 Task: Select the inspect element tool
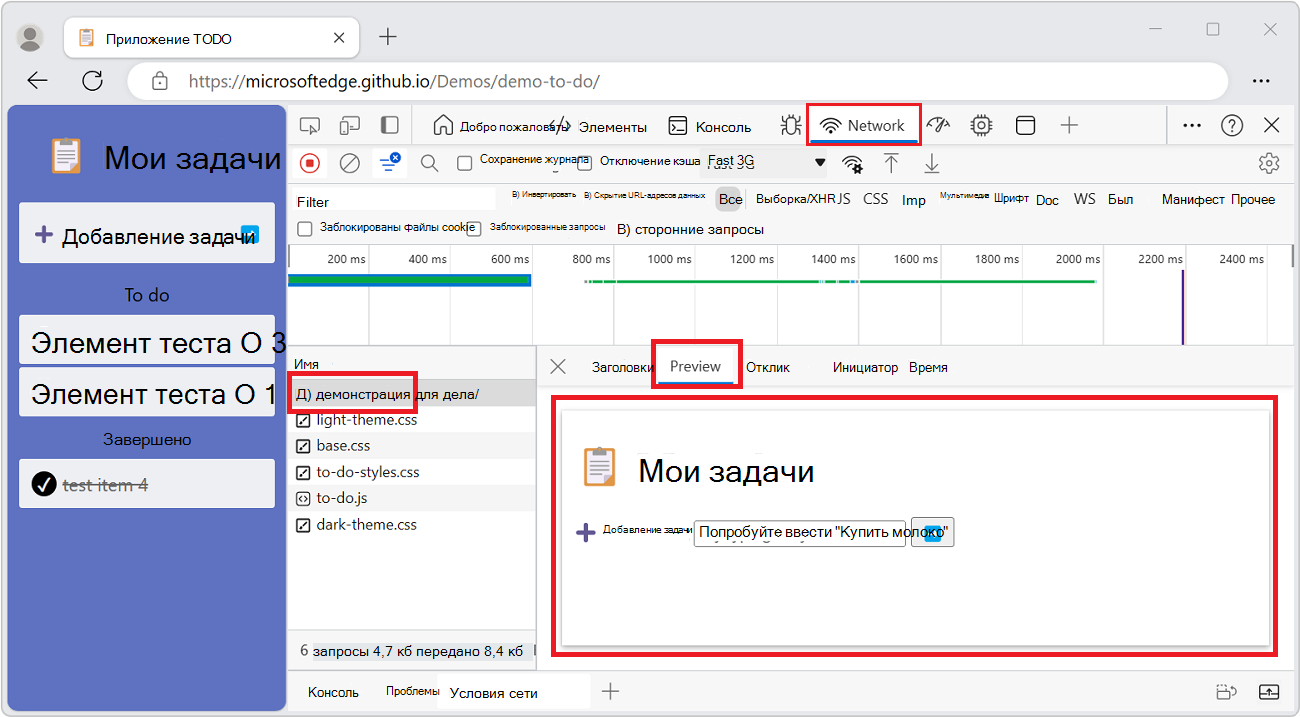310,125
